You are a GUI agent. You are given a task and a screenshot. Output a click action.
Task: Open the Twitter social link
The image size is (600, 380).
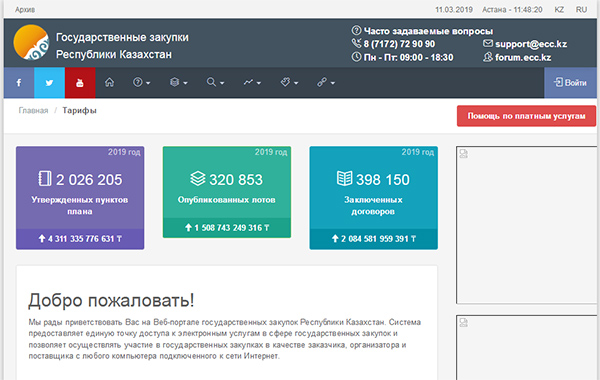(49, 83)
